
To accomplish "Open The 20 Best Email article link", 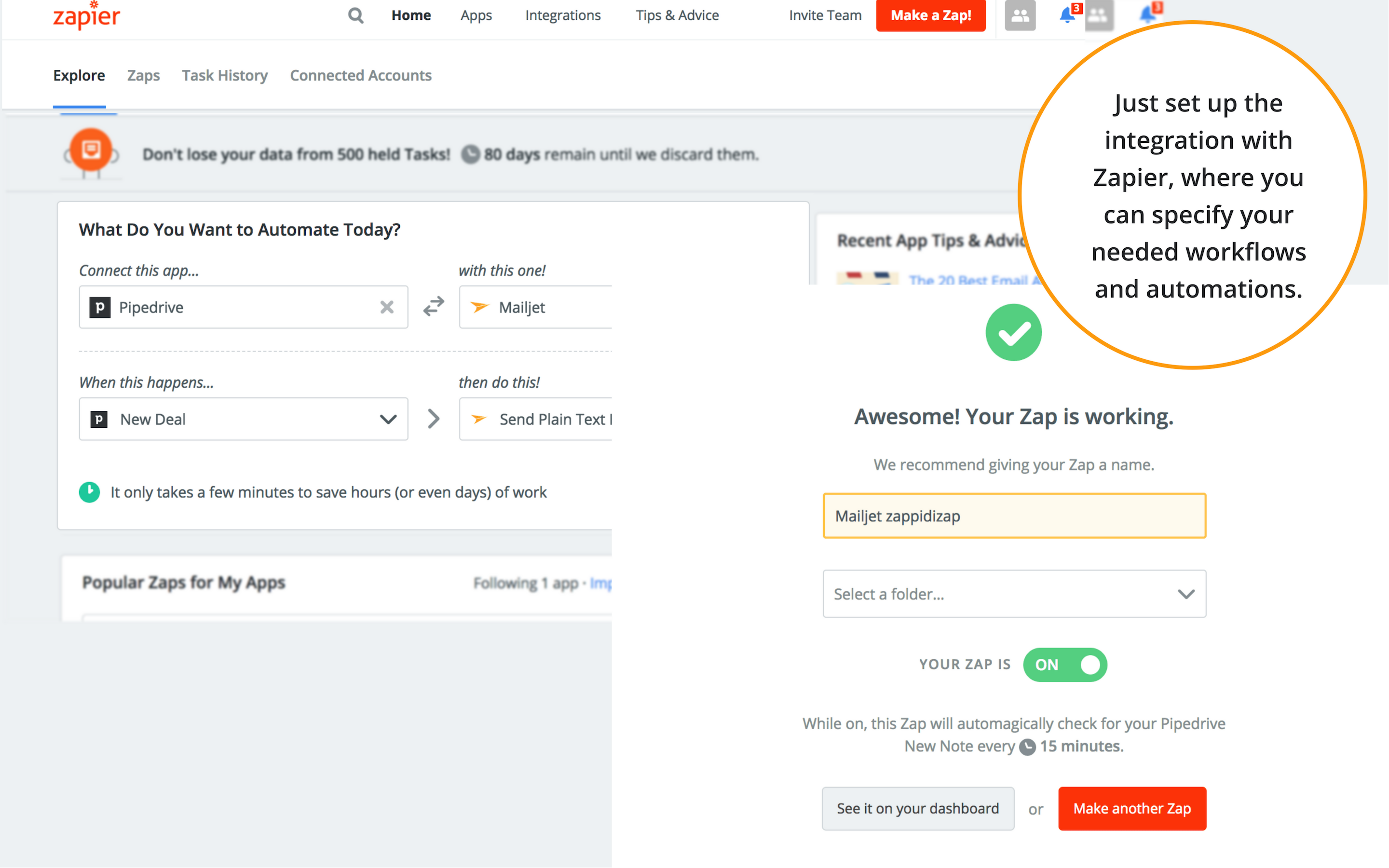I will pos(974,280).
